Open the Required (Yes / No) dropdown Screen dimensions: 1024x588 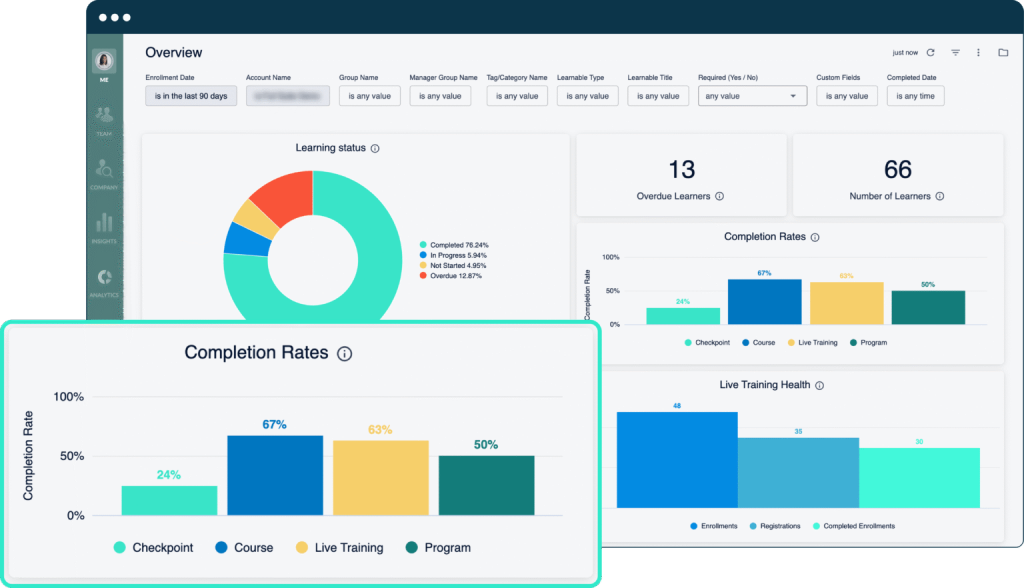752,95
